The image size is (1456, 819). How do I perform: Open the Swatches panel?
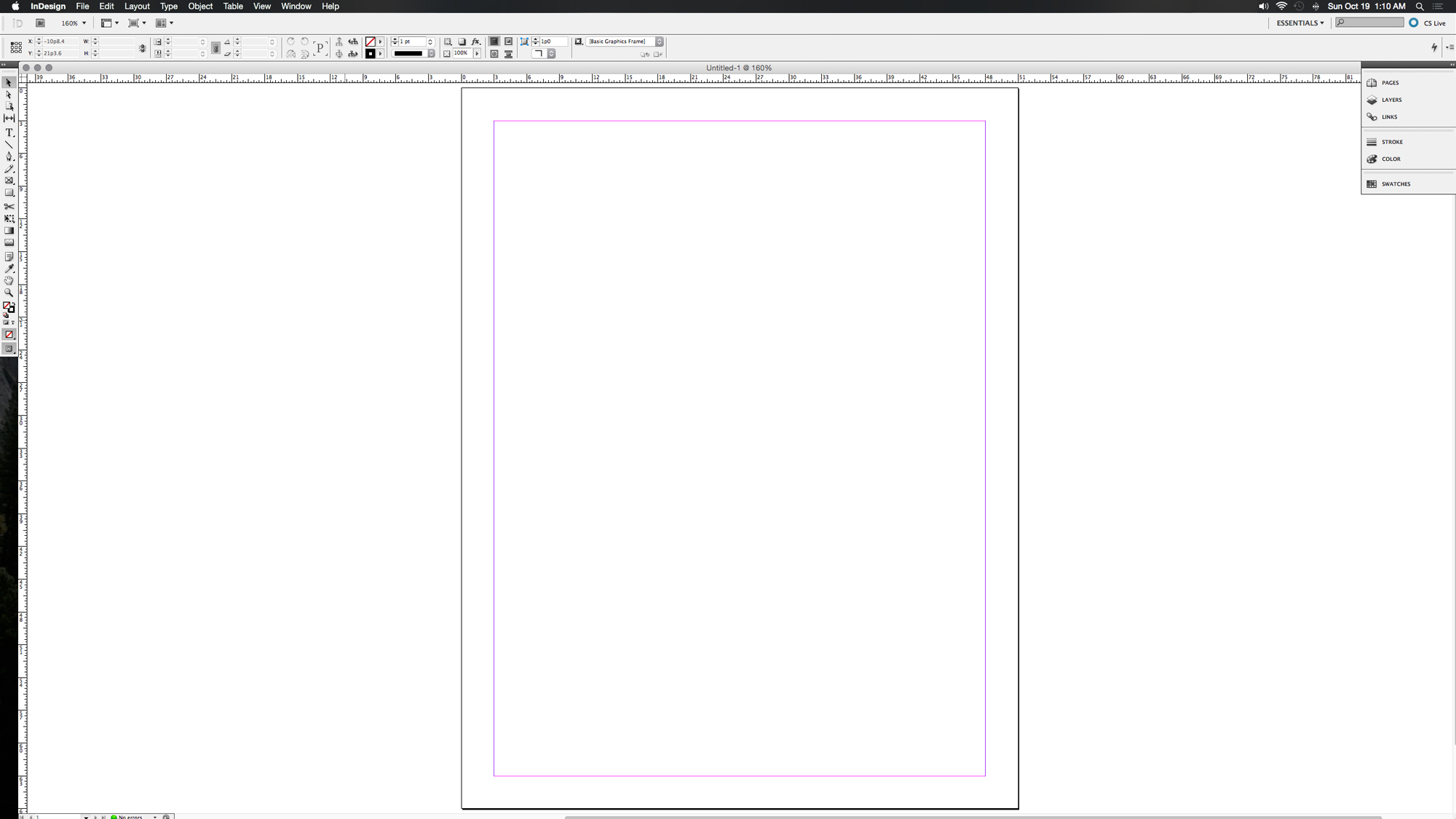coord(1395,184)
